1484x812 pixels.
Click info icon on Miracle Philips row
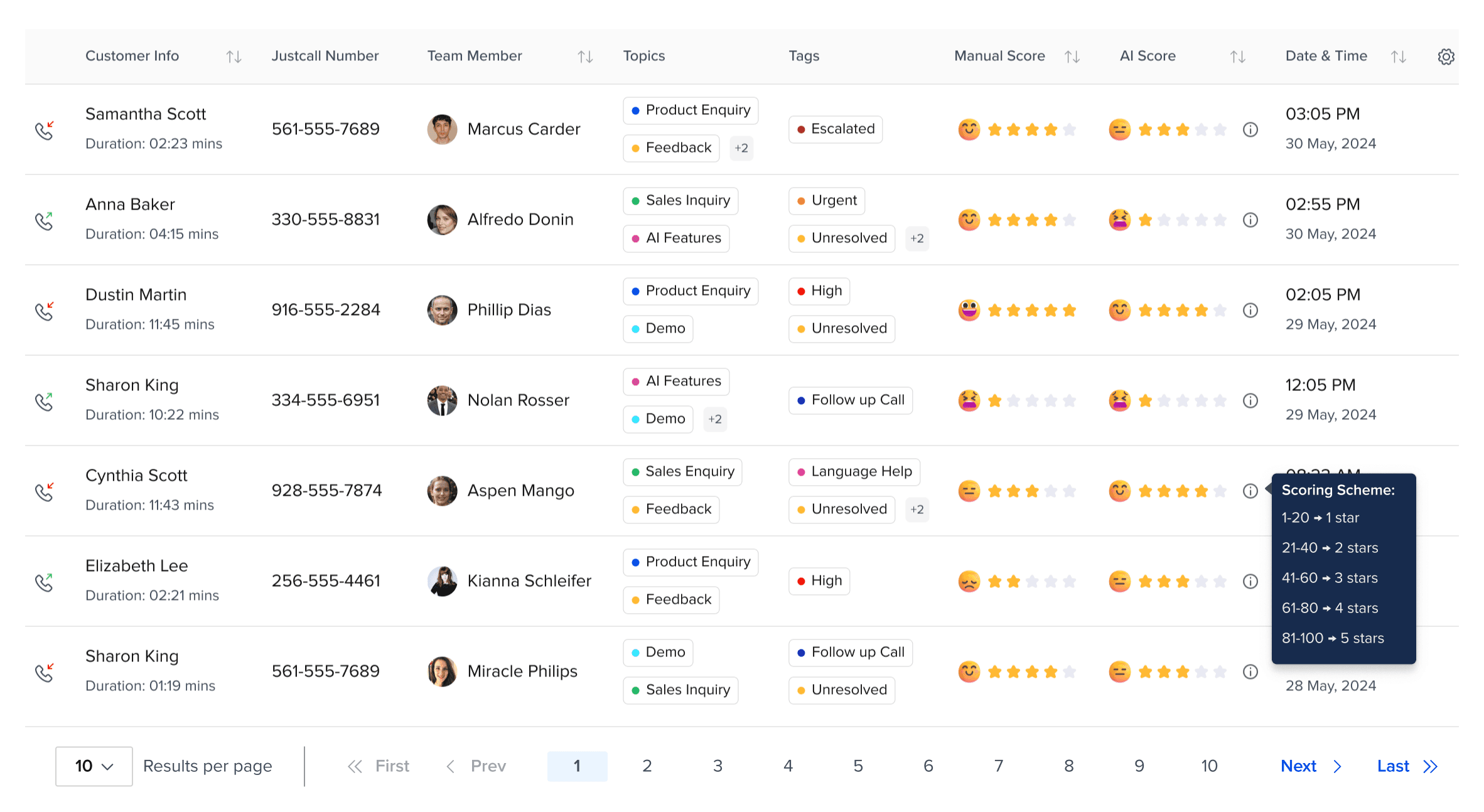(x=1250, y=672)
